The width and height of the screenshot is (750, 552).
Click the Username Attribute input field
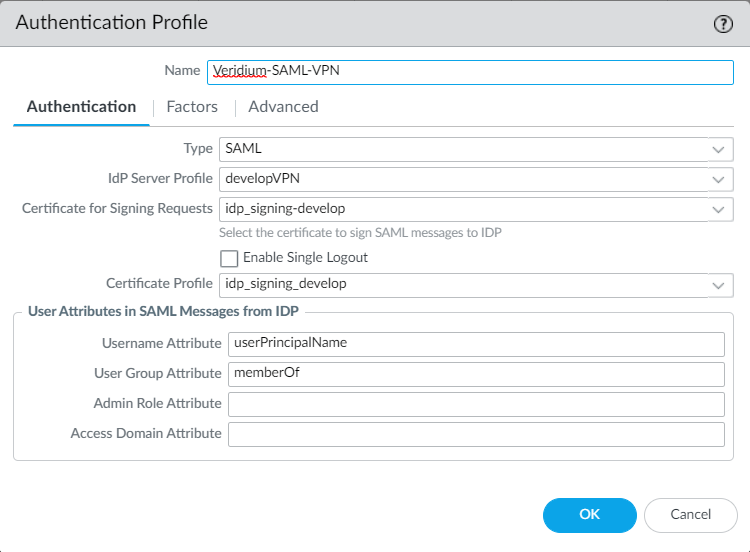[x=476, y=344]
